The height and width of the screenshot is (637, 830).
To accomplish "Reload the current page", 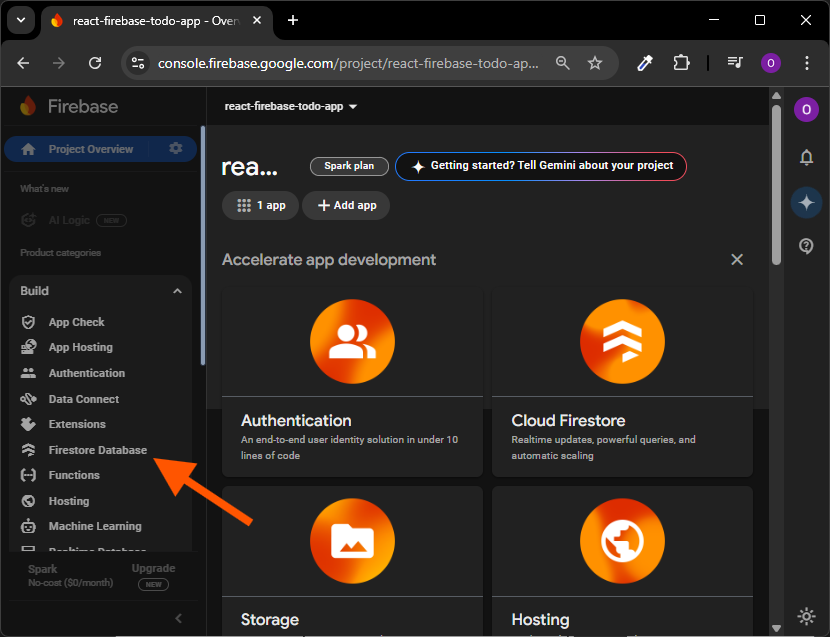I will point(95,64).
